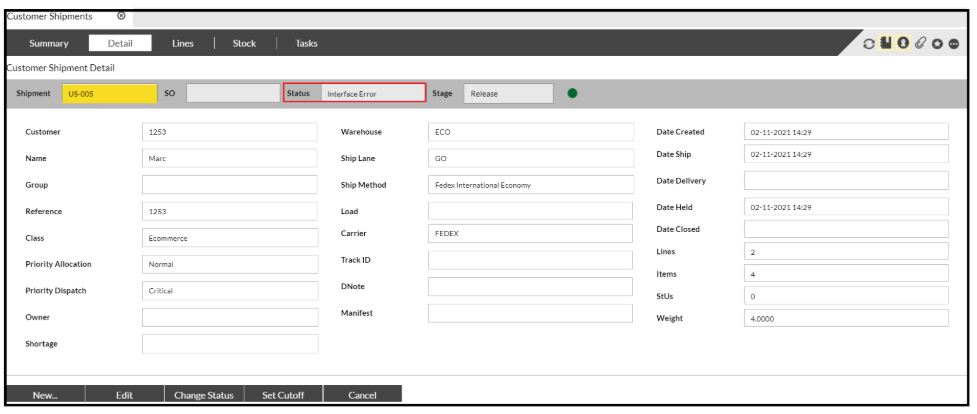Click the keyhole lock icon
The height and width of the screenshot is (414, 977).
[904, 44]
